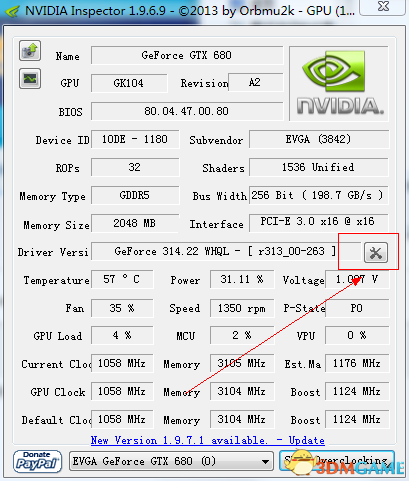Viewport: 409px width, 481px height.
Task: Click the Default Clock row 1124 MHz boost
Action: click(357, 419)
